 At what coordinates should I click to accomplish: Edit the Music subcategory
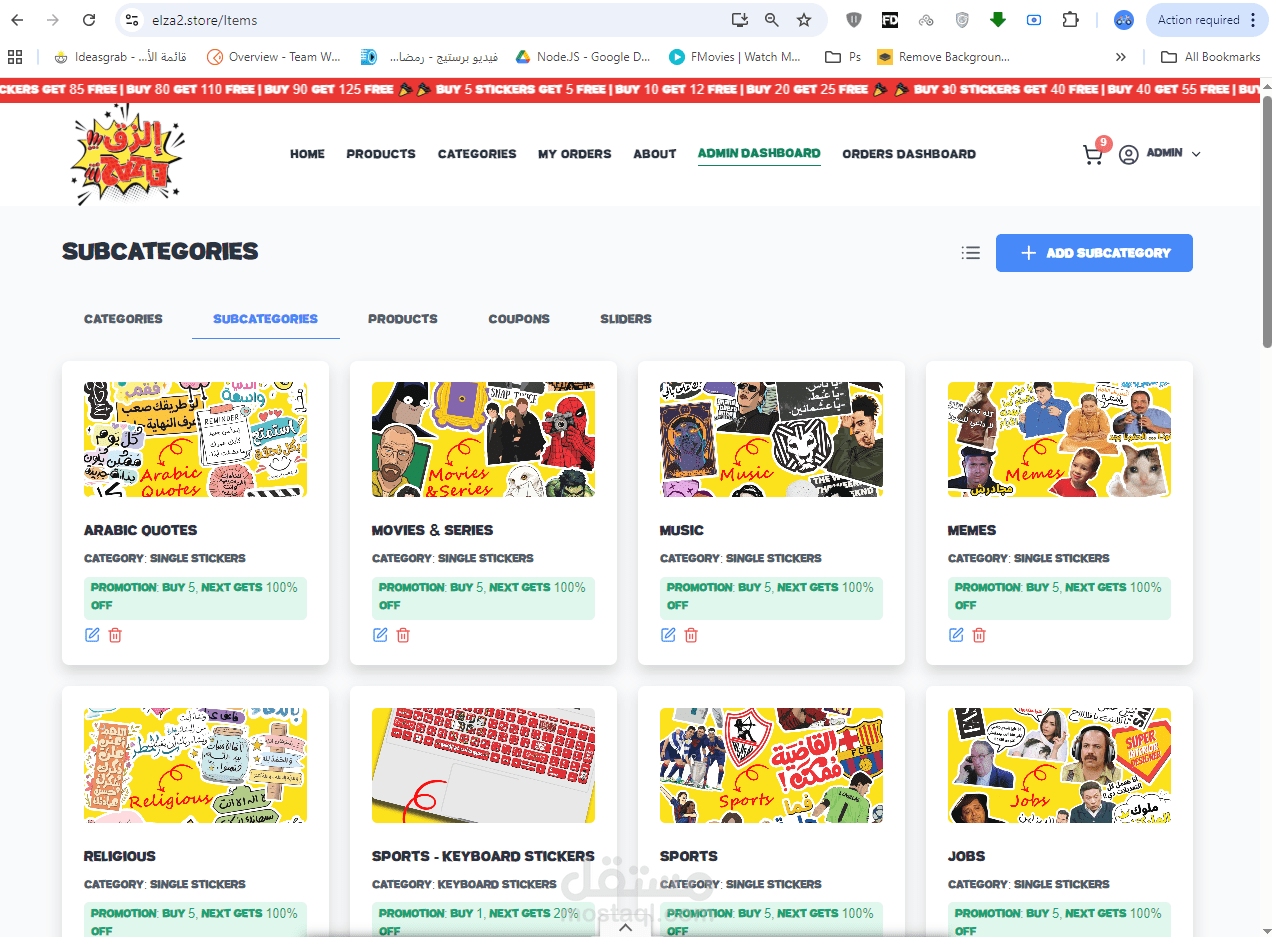coord(668,635)
